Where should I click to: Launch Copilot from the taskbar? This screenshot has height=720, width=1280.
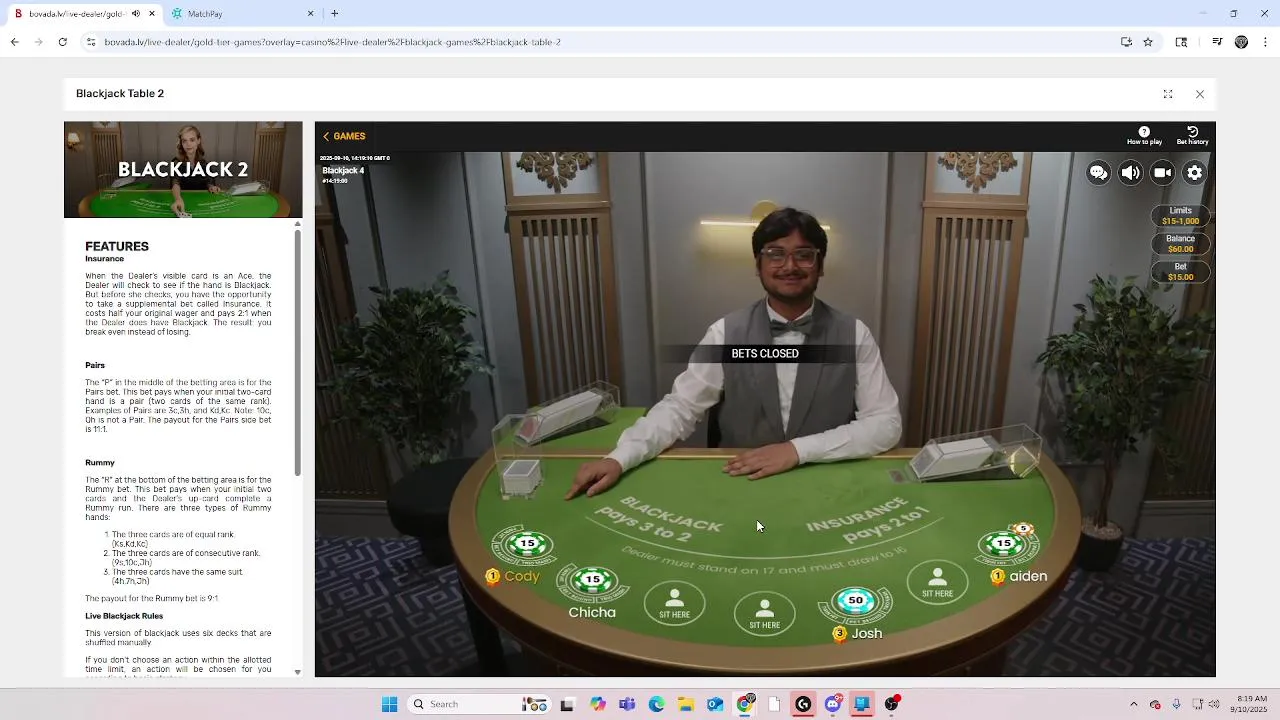click(x=597, y=704)
